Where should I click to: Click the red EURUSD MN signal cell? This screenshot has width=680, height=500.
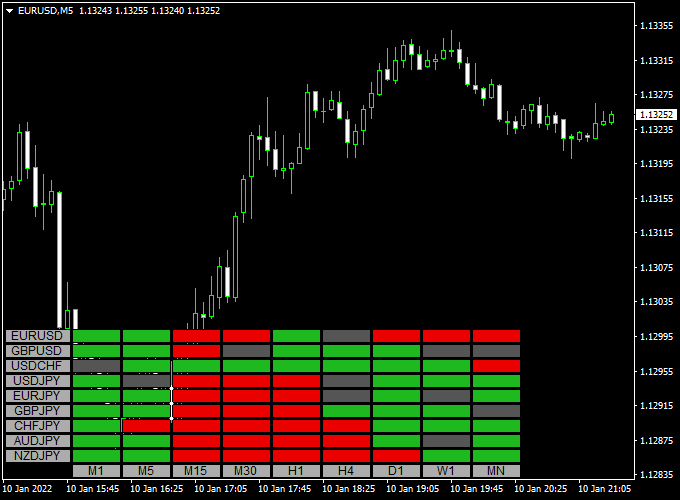497,336
